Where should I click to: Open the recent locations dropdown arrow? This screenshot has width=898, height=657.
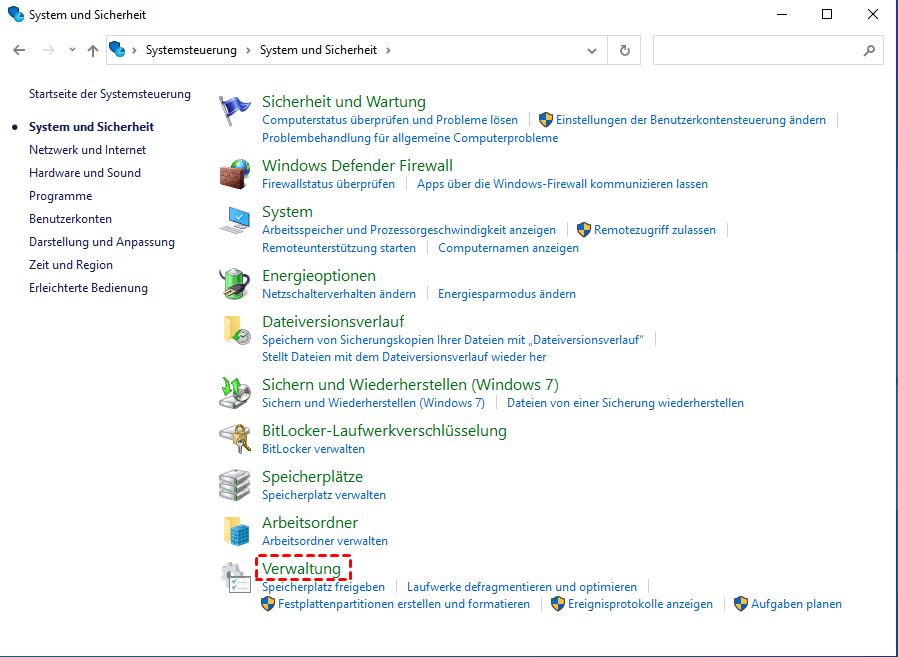pos(72,50)
